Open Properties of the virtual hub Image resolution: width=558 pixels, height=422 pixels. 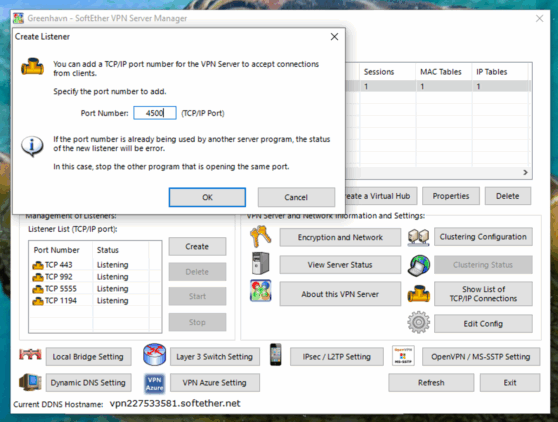[451, 196]
